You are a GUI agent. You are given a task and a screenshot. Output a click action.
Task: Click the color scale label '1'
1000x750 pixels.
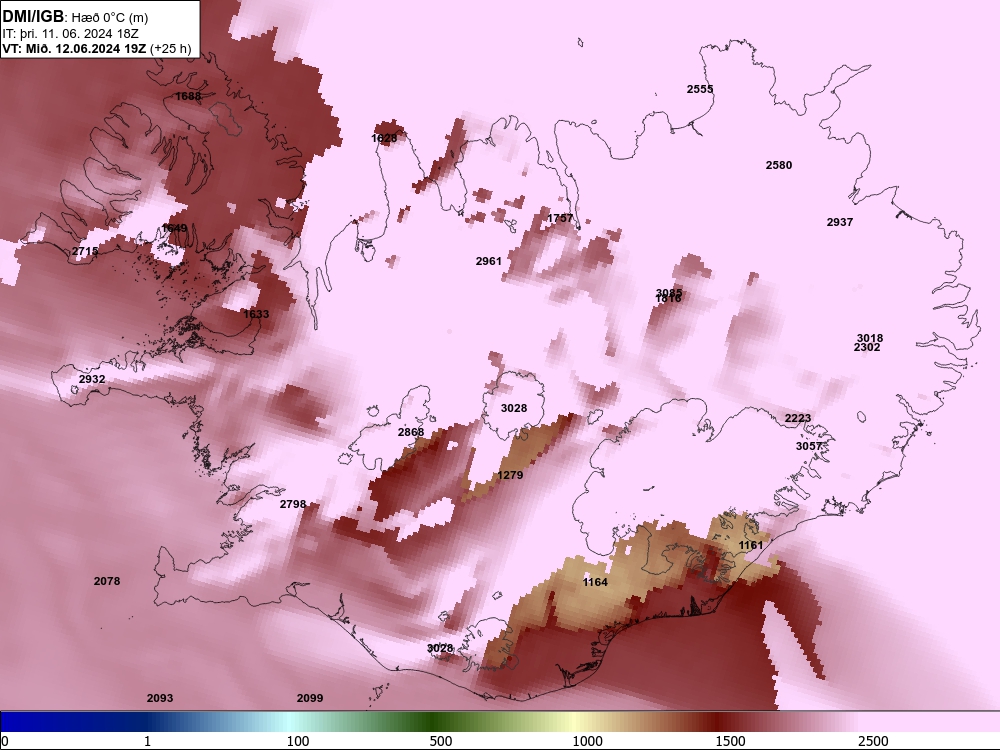click(x=147, y=741)
